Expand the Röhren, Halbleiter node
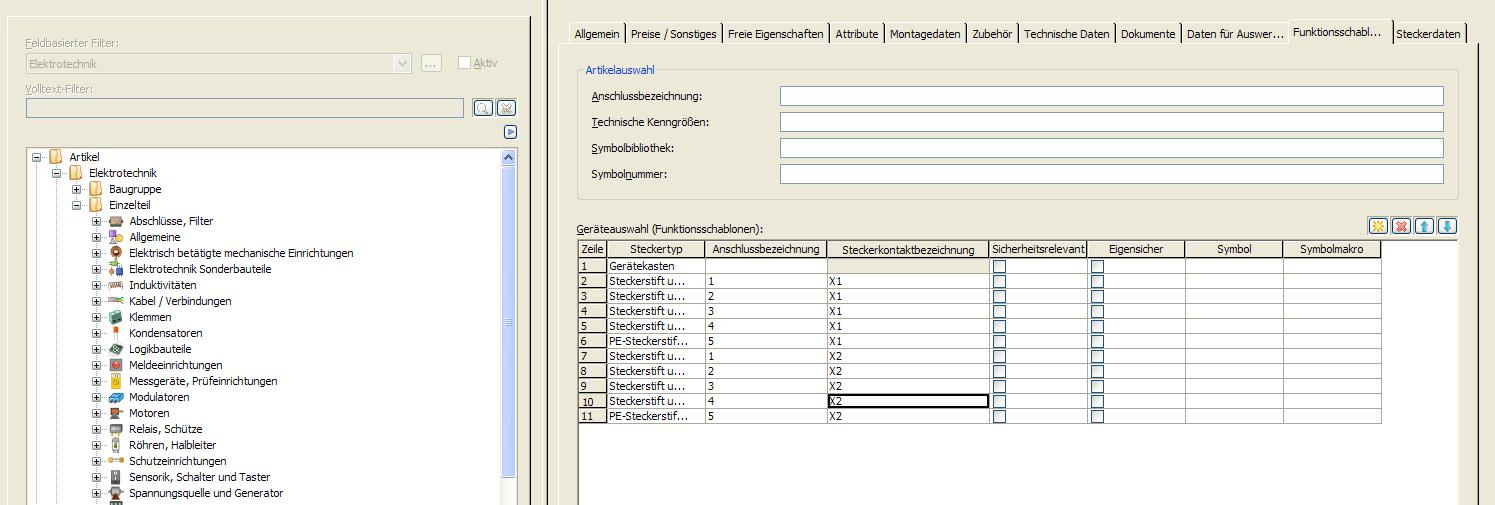This screenshot has width=1495, height=505. point(97,445)
